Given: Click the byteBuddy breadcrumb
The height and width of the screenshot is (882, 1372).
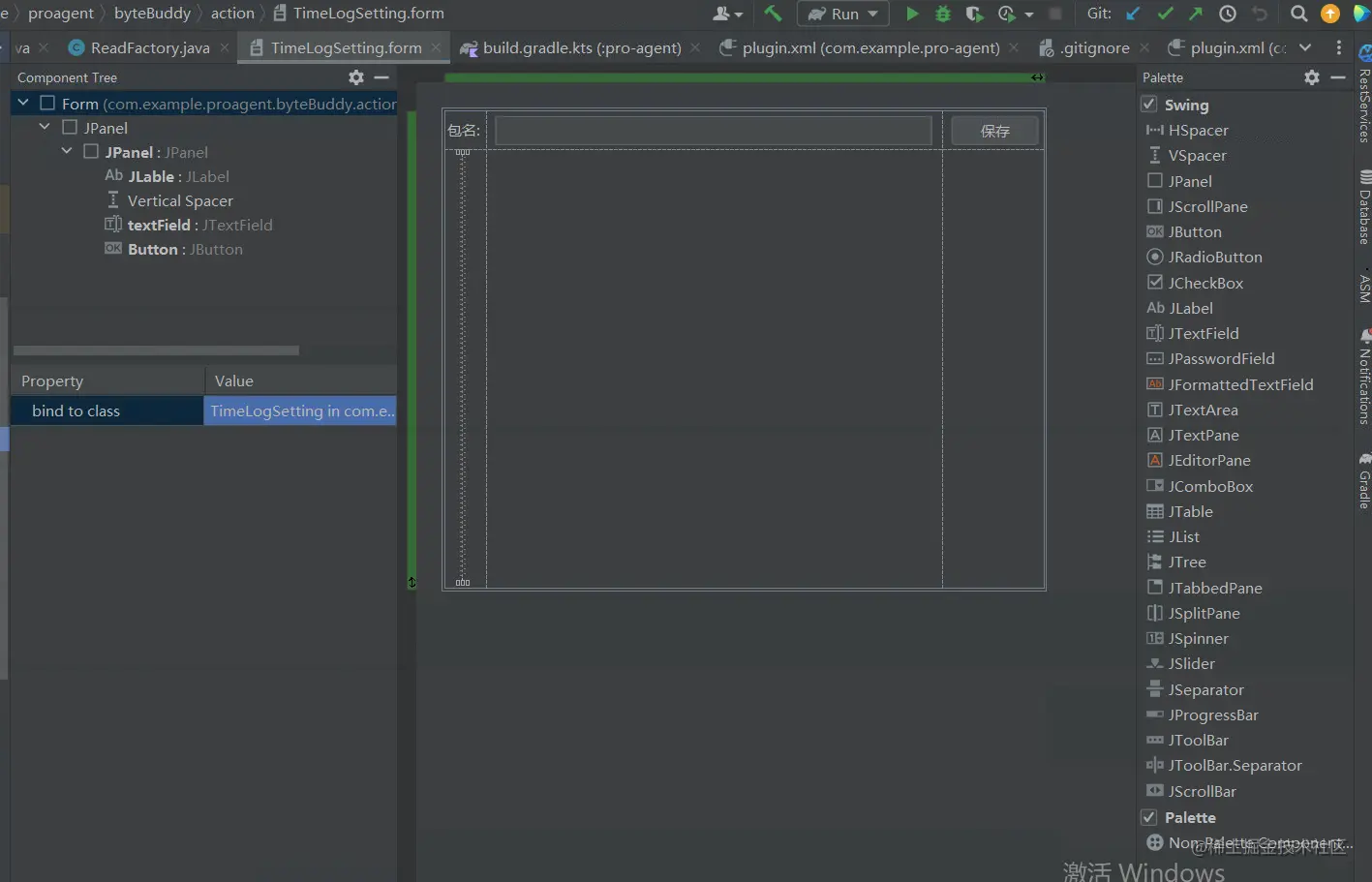Looking at the screenshot, I should pyautogui.click(x=153, y=14).
